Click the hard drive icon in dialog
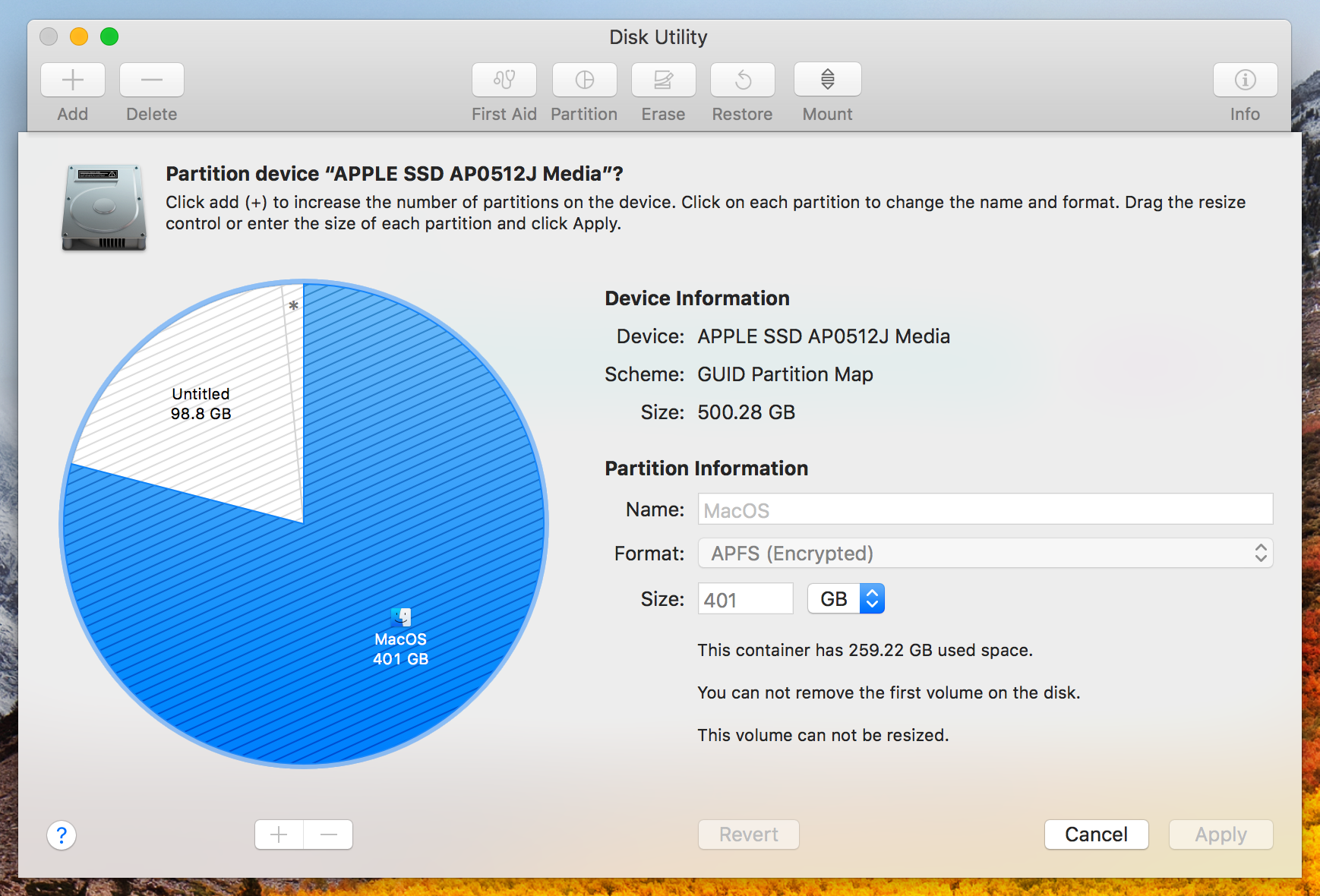The image size is (1320, 896). [x=104, y=207]
